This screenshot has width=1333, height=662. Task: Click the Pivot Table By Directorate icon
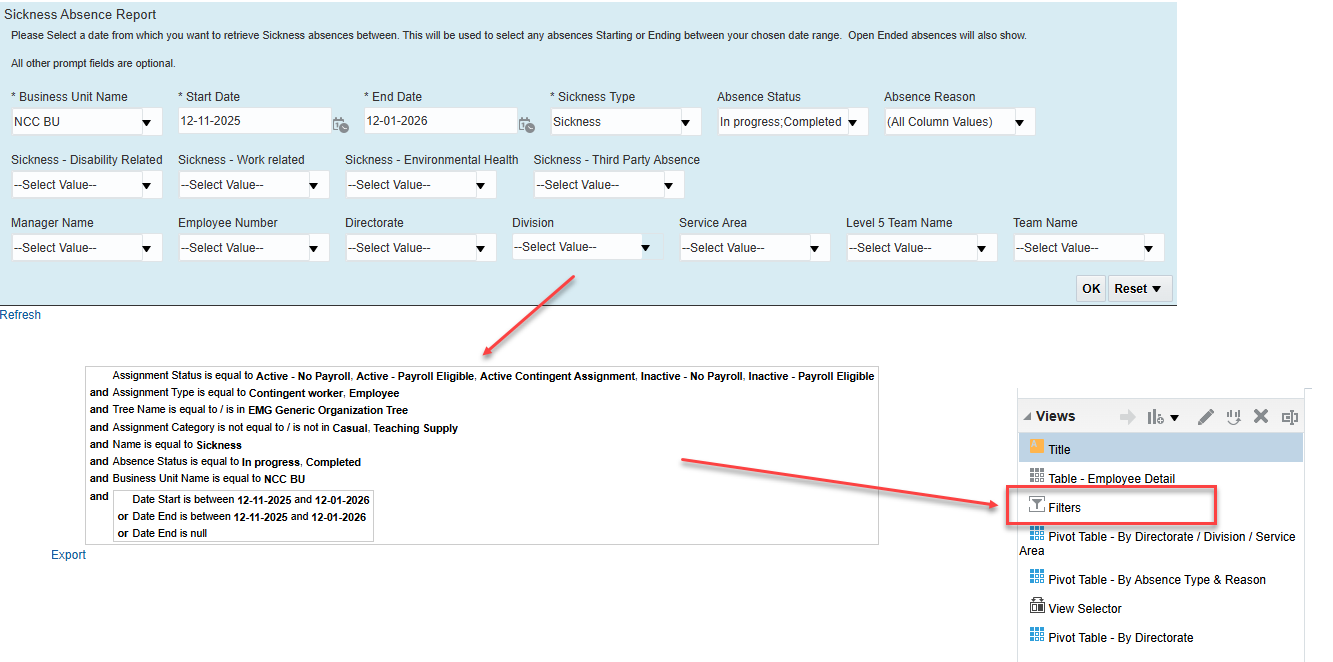[1036, 636]
